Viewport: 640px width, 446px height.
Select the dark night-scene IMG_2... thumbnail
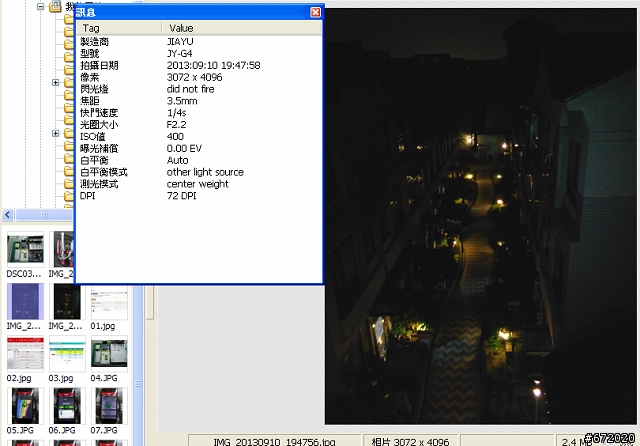(x=67, y=302)
